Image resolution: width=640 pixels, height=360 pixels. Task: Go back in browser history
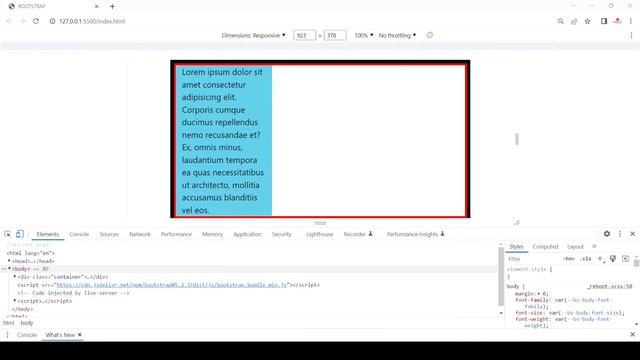[9, 21]
